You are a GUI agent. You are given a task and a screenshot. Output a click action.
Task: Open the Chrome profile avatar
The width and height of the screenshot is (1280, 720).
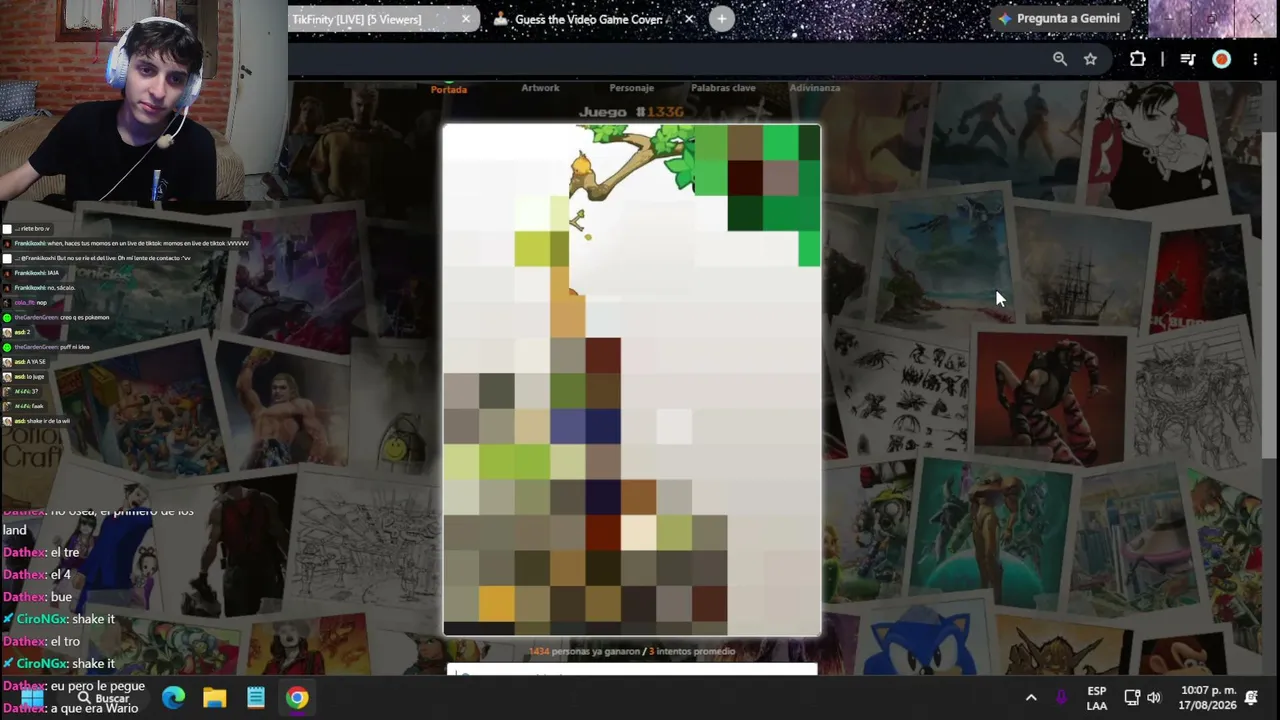pyautogui.click(x=1221, y=59)
